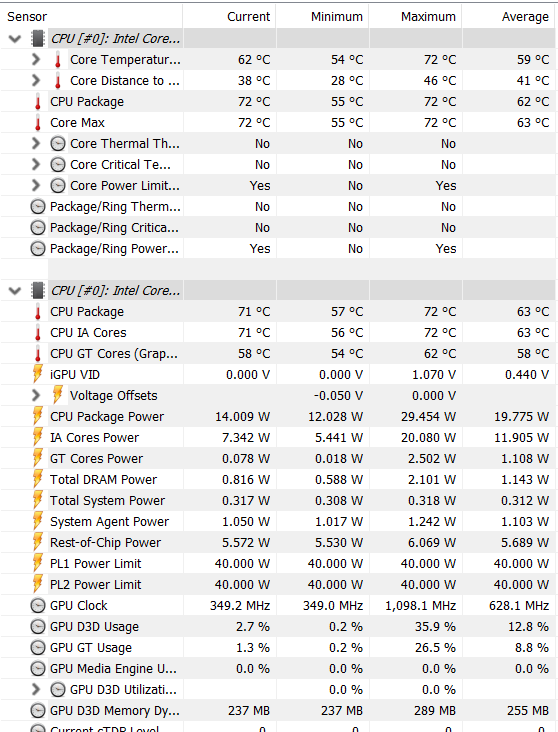This screenshot has width=558, height=732.
Task: Expand the Core Distance to TjMAX row
Action: coord(35,81)
